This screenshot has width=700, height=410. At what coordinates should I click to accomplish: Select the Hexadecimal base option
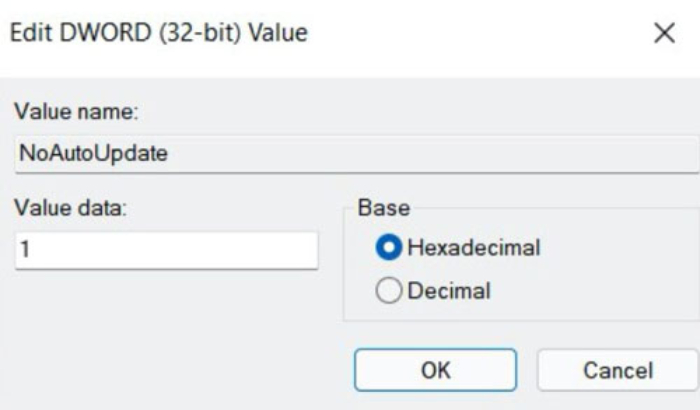coord(458,247)
